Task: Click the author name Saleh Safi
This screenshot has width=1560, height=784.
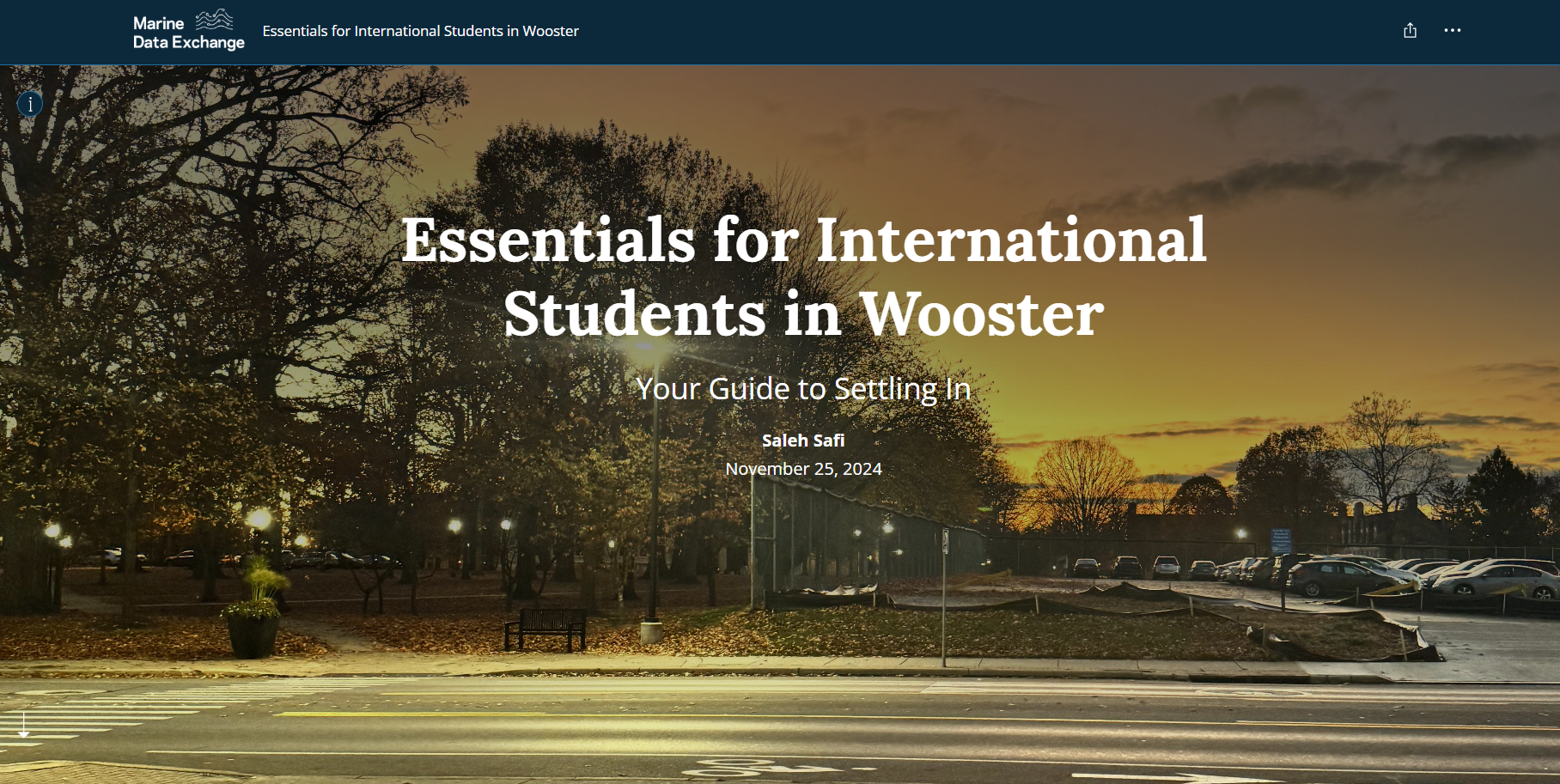Action: tap(803, 441)
